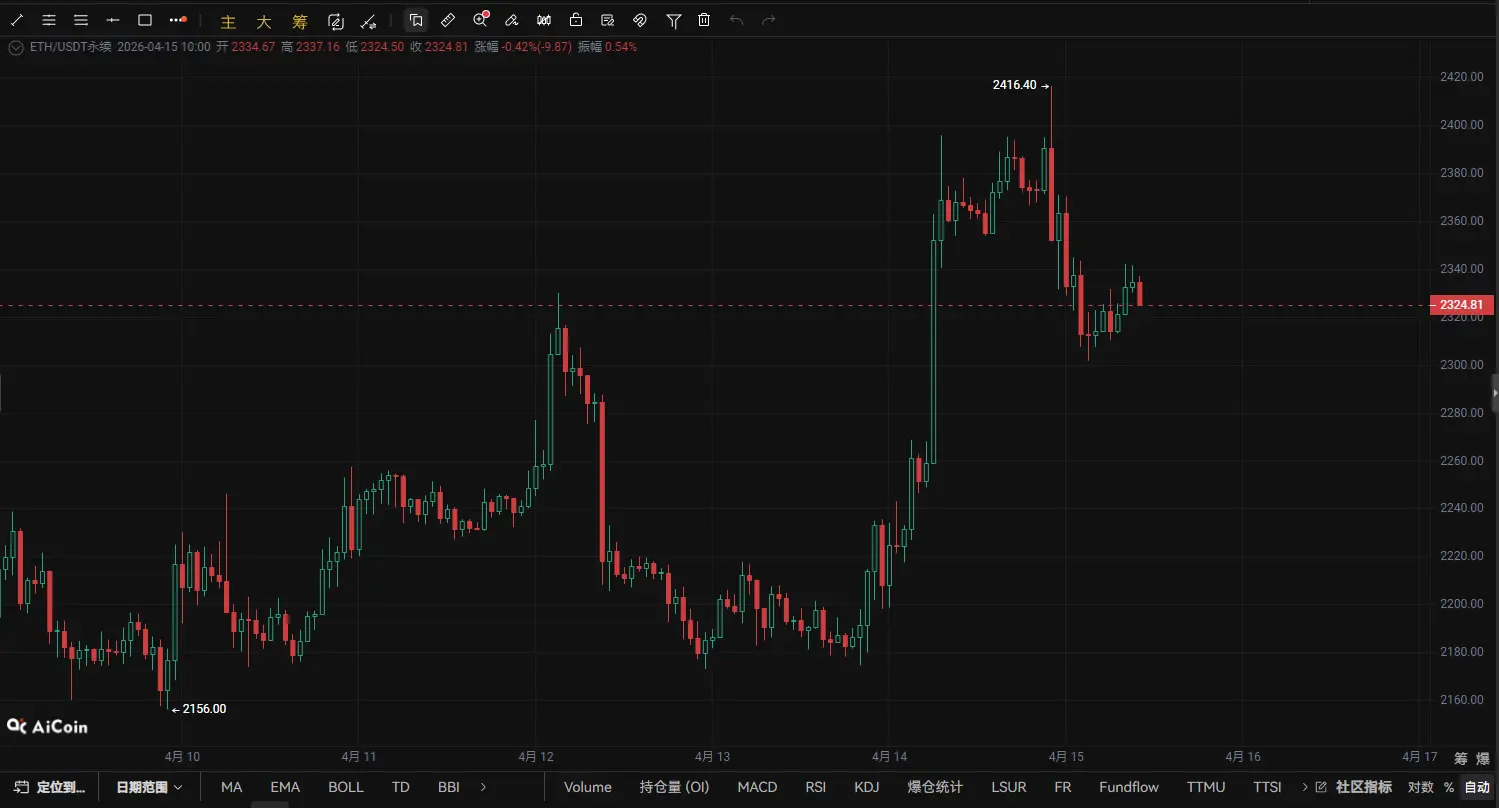1499x808 pixels.
Task: Click the 爆 liquidation icon below price axis
Action: tap(1482, 759)
